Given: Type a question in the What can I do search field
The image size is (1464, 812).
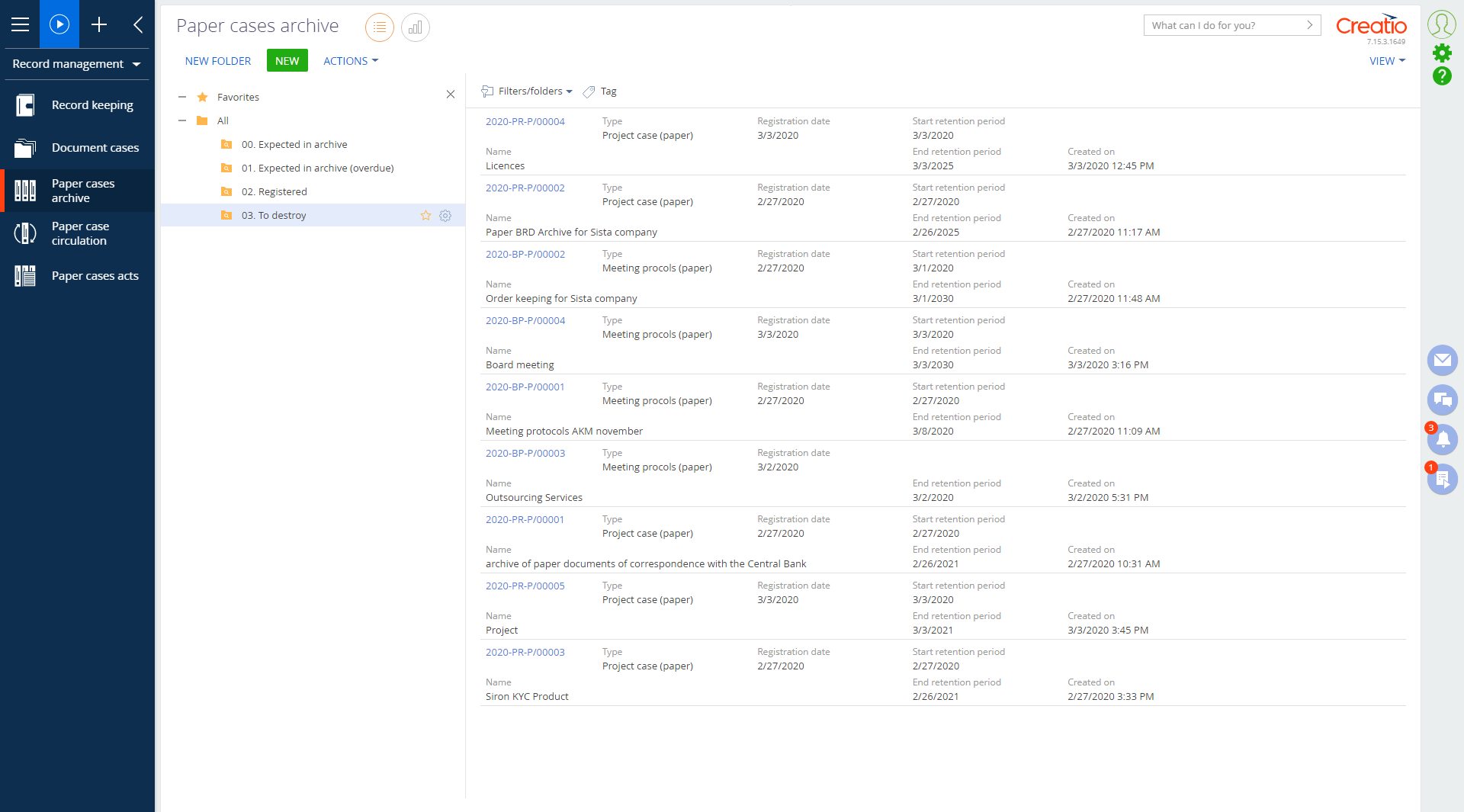Looking at the screenshot, I should 1220,25.
